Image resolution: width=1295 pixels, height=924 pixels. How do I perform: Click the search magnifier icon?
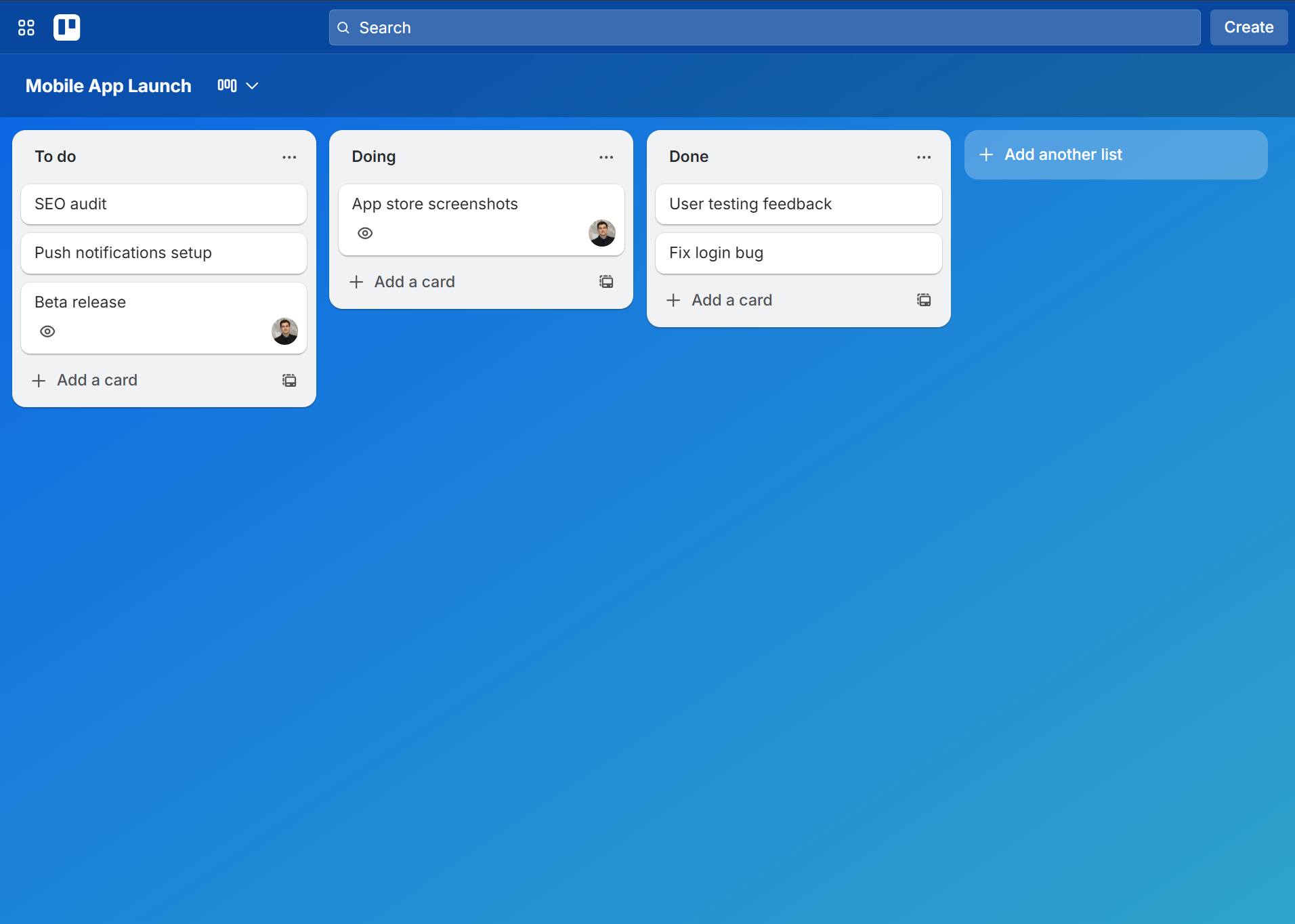pyautogui.click(x=344, y=27)
